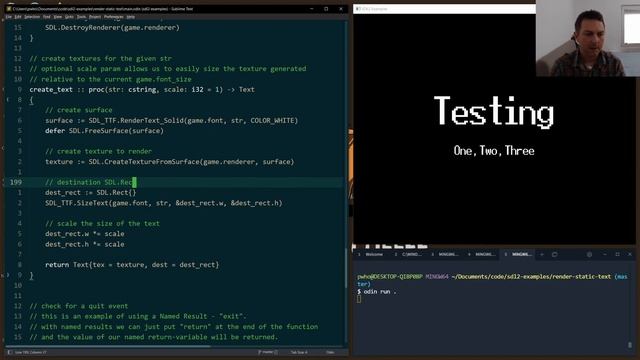Screen dimensions: 640x360
Task: Close the Sublime Text window
Action: [341, 9]
